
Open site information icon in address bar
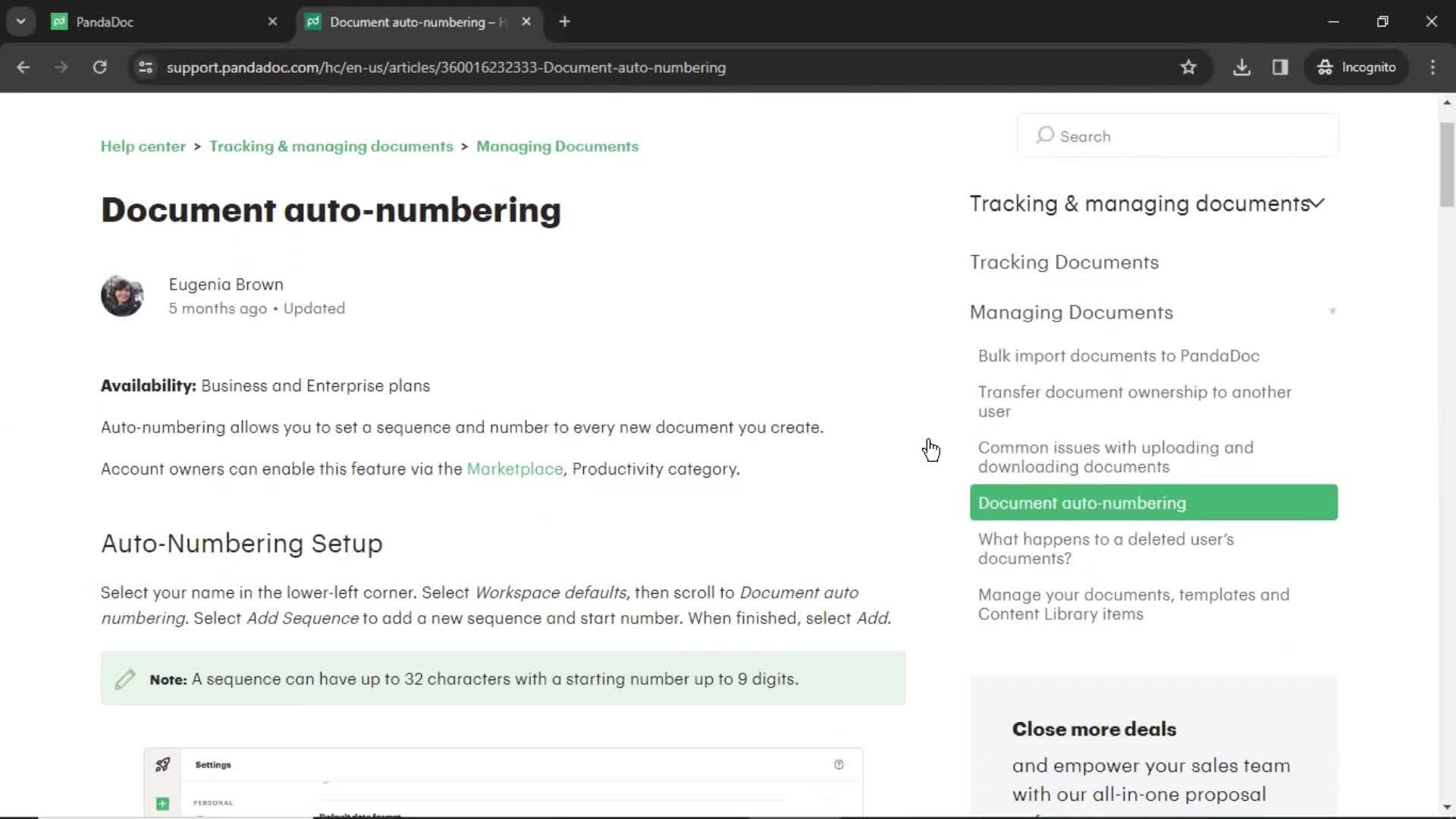[146, 67]
